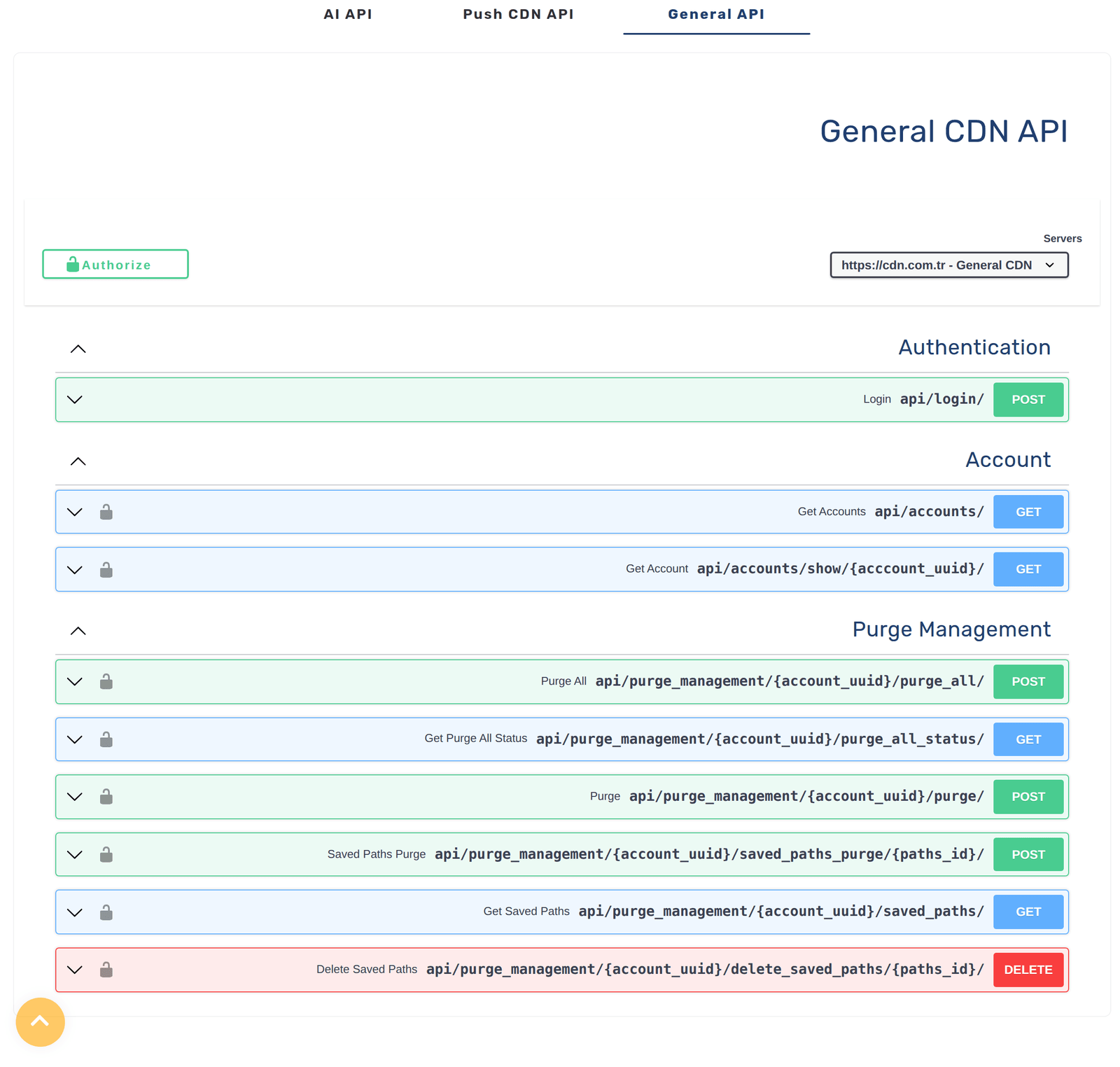The width and height of the screenshot is (1120, 1067).
Task: Click the lock icon on Get Accounts
Action: coord(106,512)
